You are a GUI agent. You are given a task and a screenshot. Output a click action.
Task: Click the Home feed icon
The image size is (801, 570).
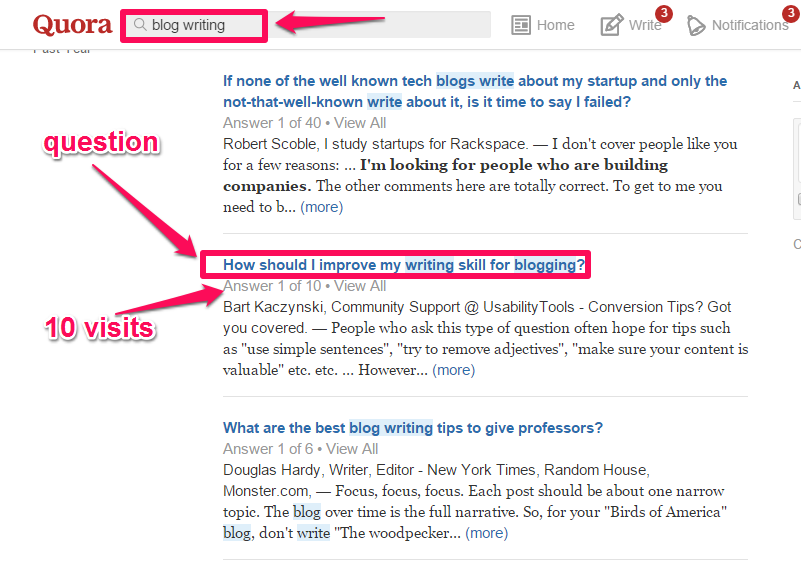(521, 25)
